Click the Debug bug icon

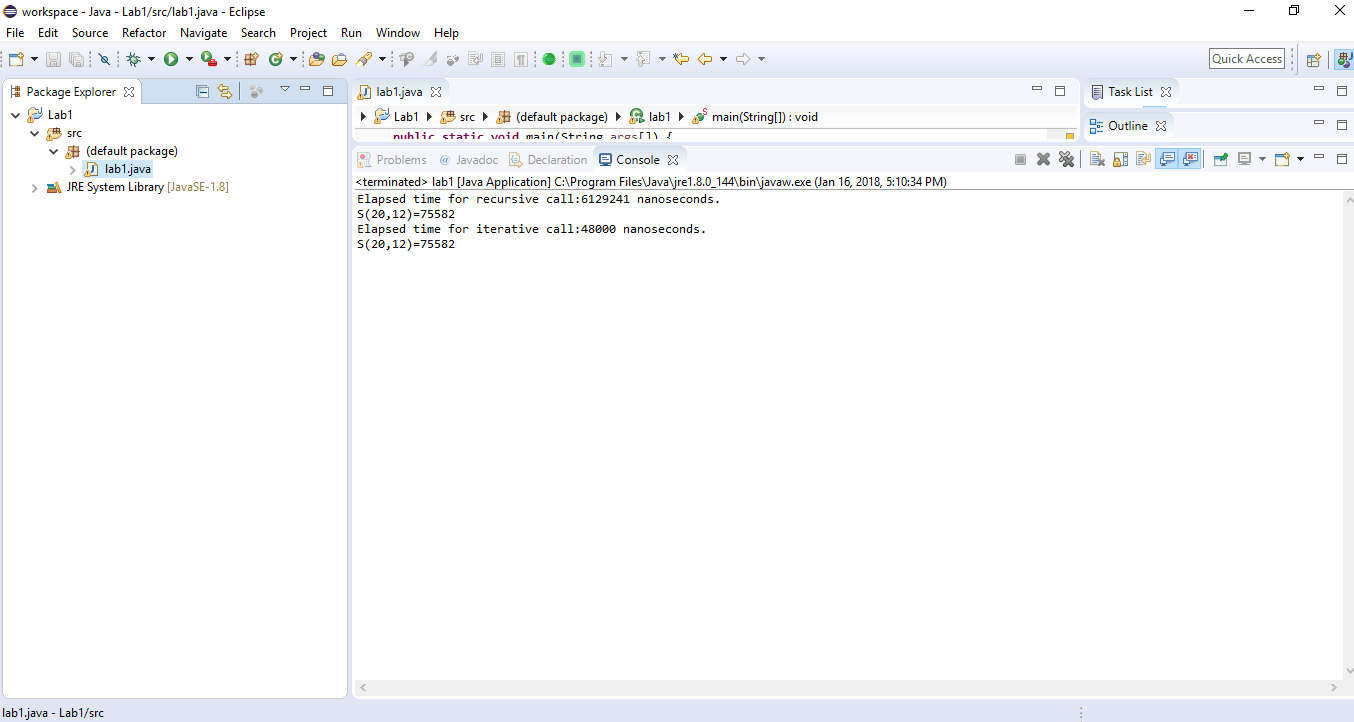point(133,59)
